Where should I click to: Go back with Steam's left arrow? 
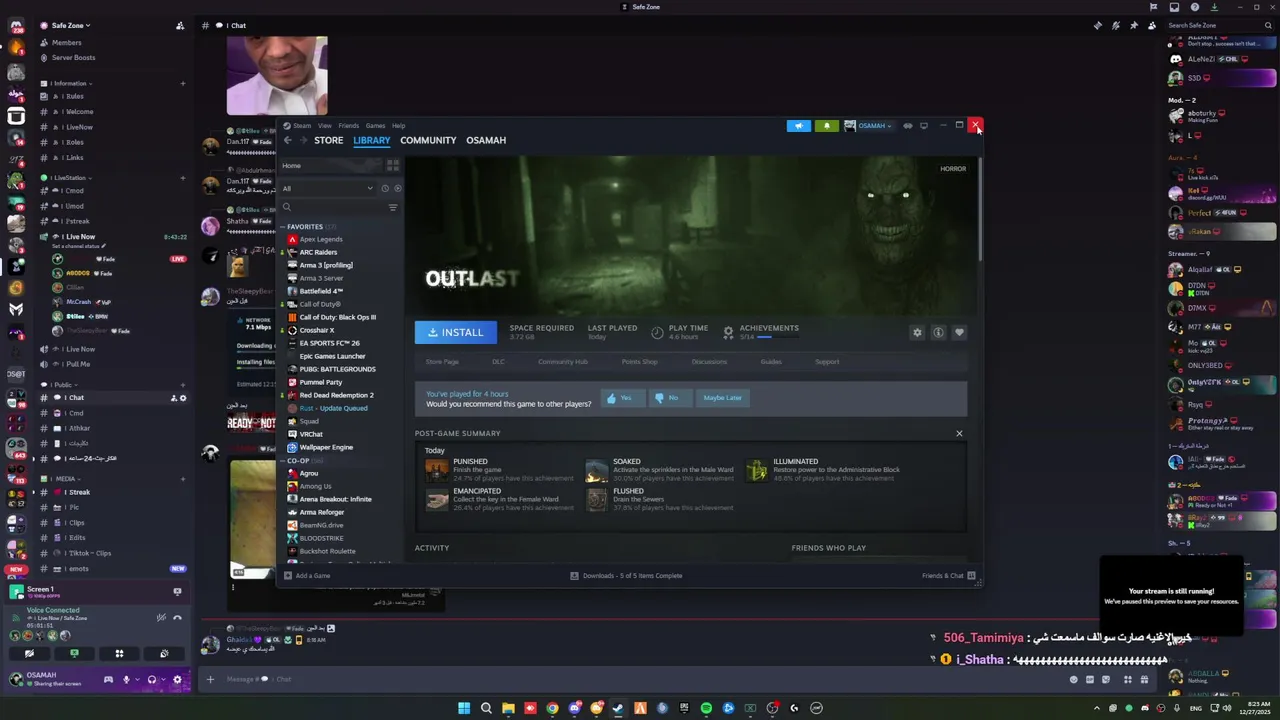tap(288, 140)
